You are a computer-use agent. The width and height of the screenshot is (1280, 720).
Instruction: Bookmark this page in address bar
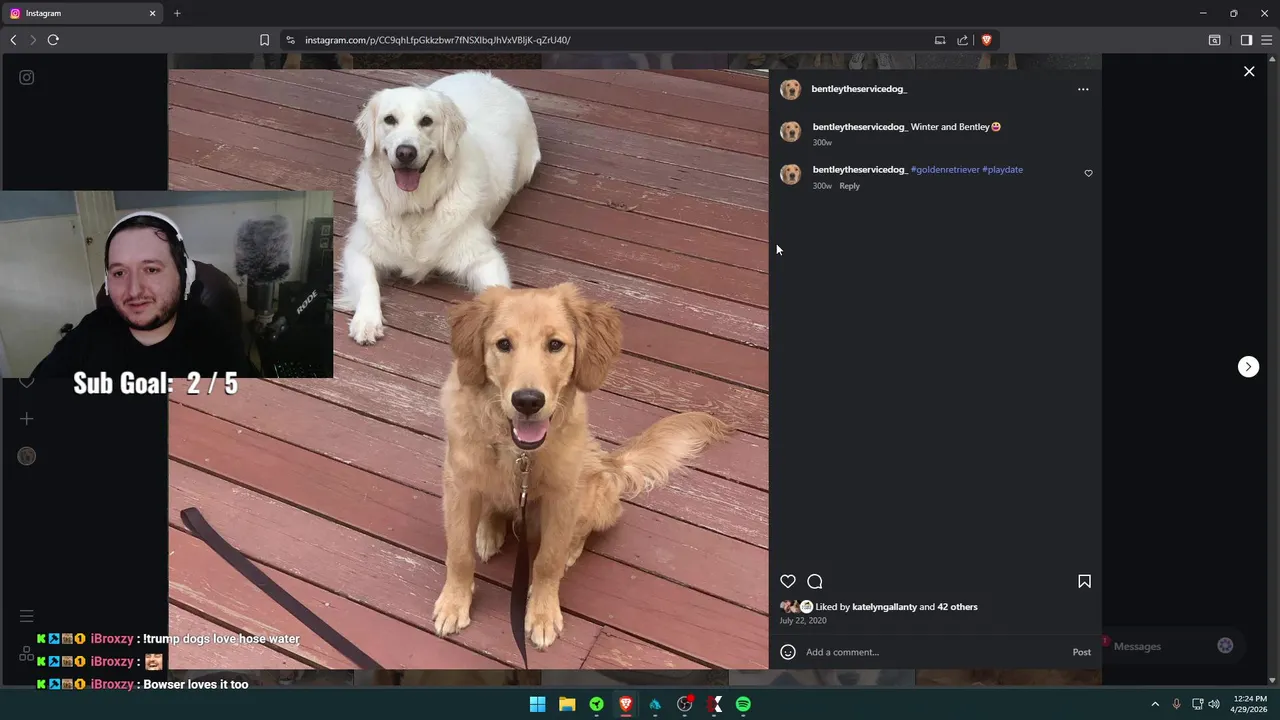tap(264, 40)
